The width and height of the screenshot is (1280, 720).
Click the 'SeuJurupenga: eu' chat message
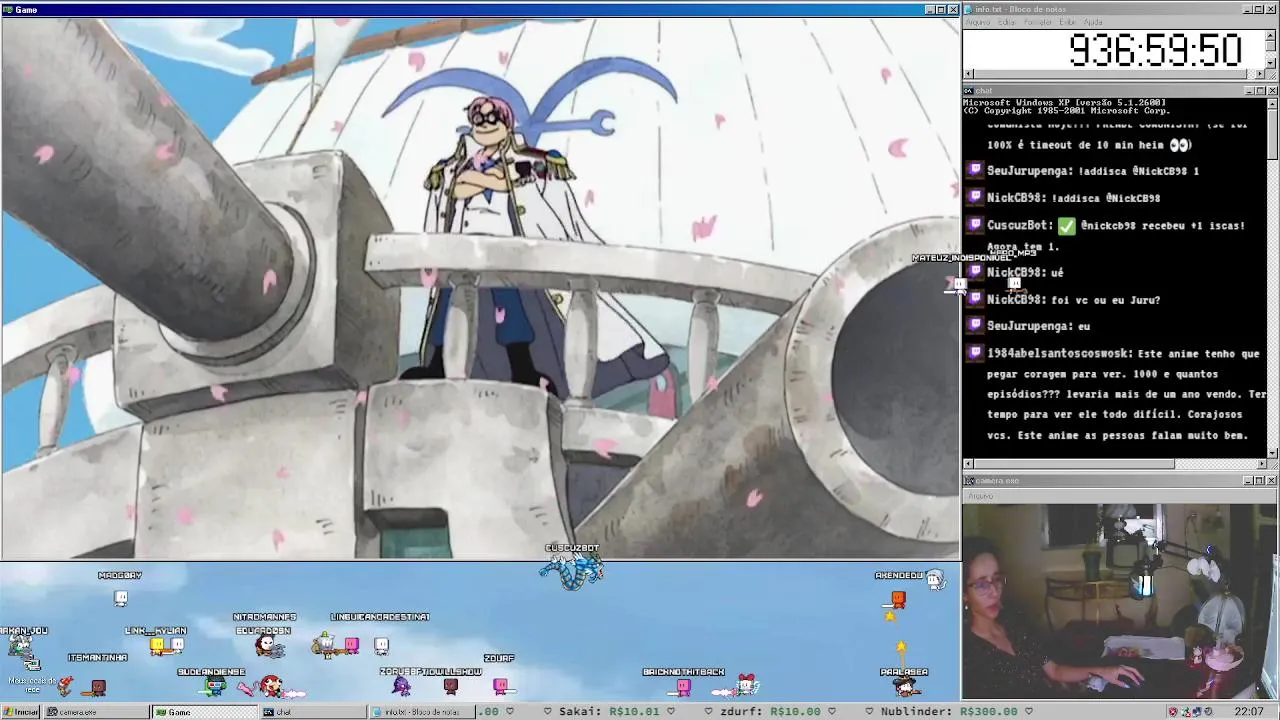(x=1038, y=326)
